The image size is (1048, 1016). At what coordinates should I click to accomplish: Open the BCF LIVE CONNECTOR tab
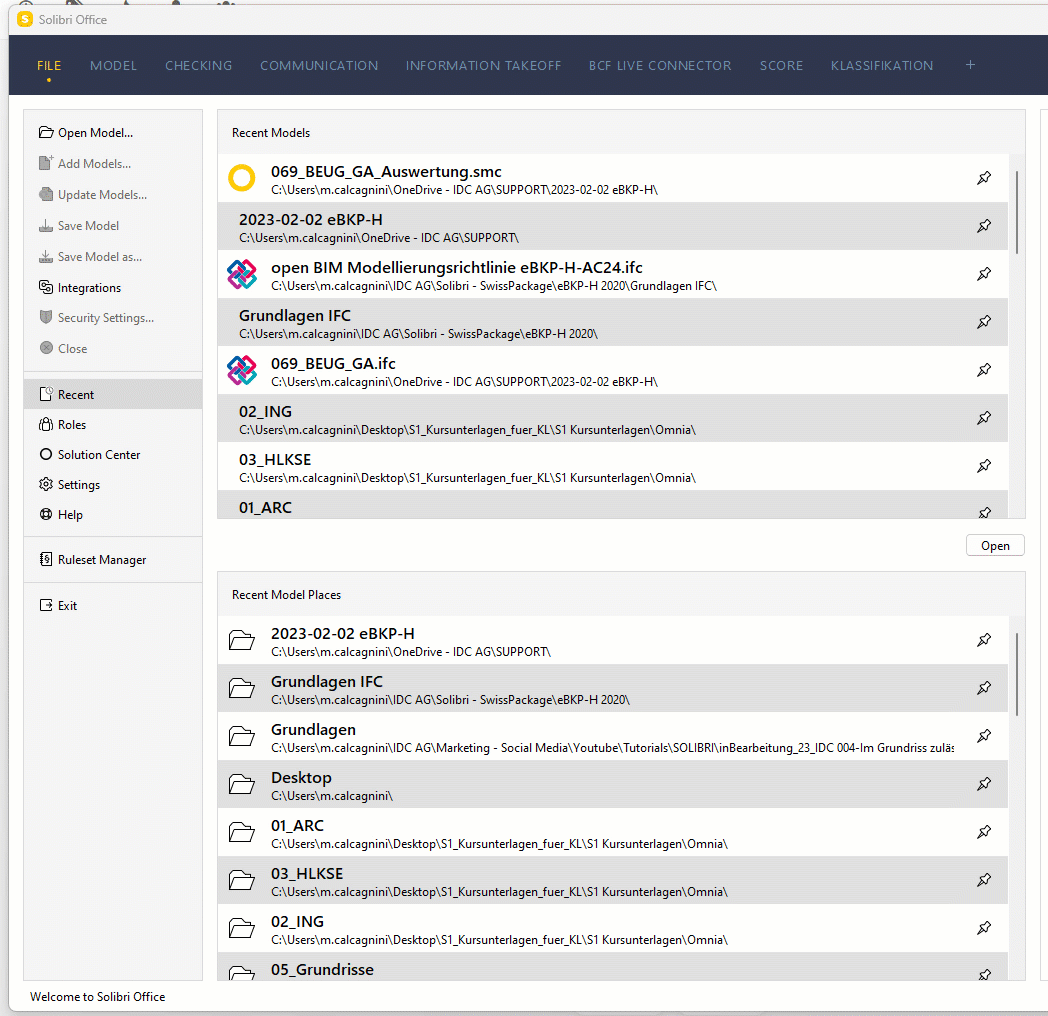(x=660, y=66)
